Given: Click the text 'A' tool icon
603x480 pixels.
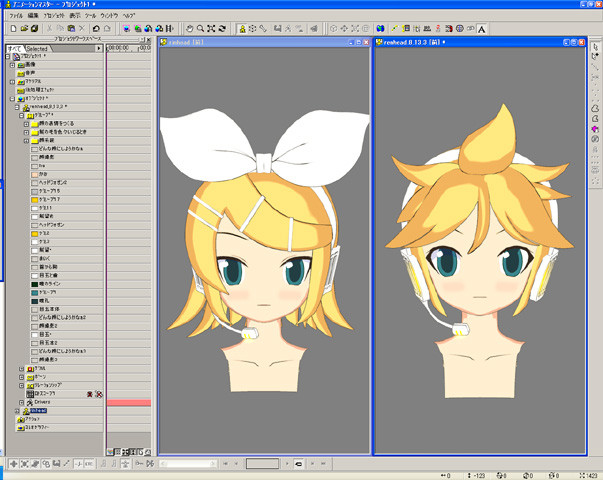Looking at the screenshot, I should click(481, 29).
